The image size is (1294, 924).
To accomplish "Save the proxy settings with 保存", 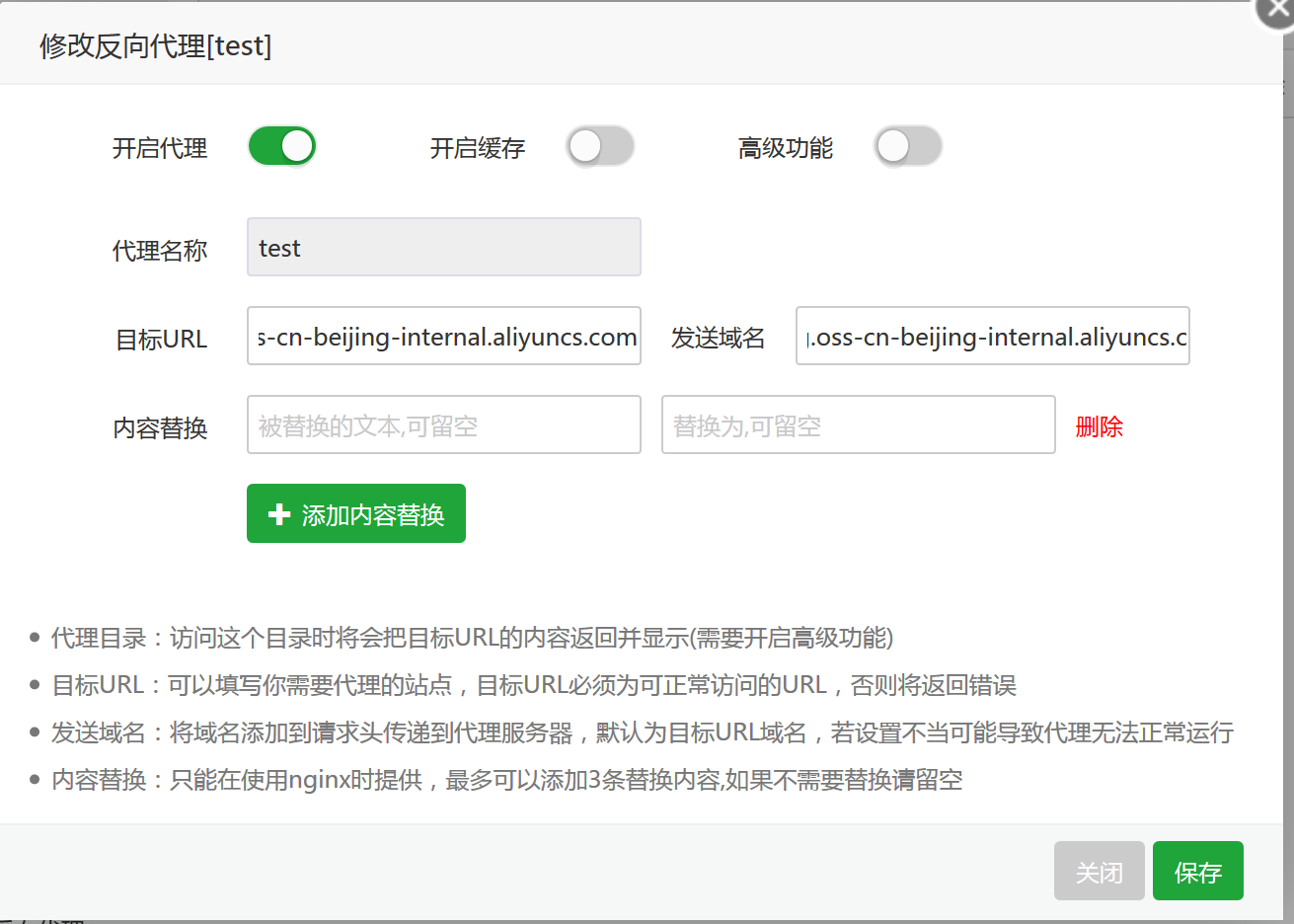I will (x=1198, y=871).
